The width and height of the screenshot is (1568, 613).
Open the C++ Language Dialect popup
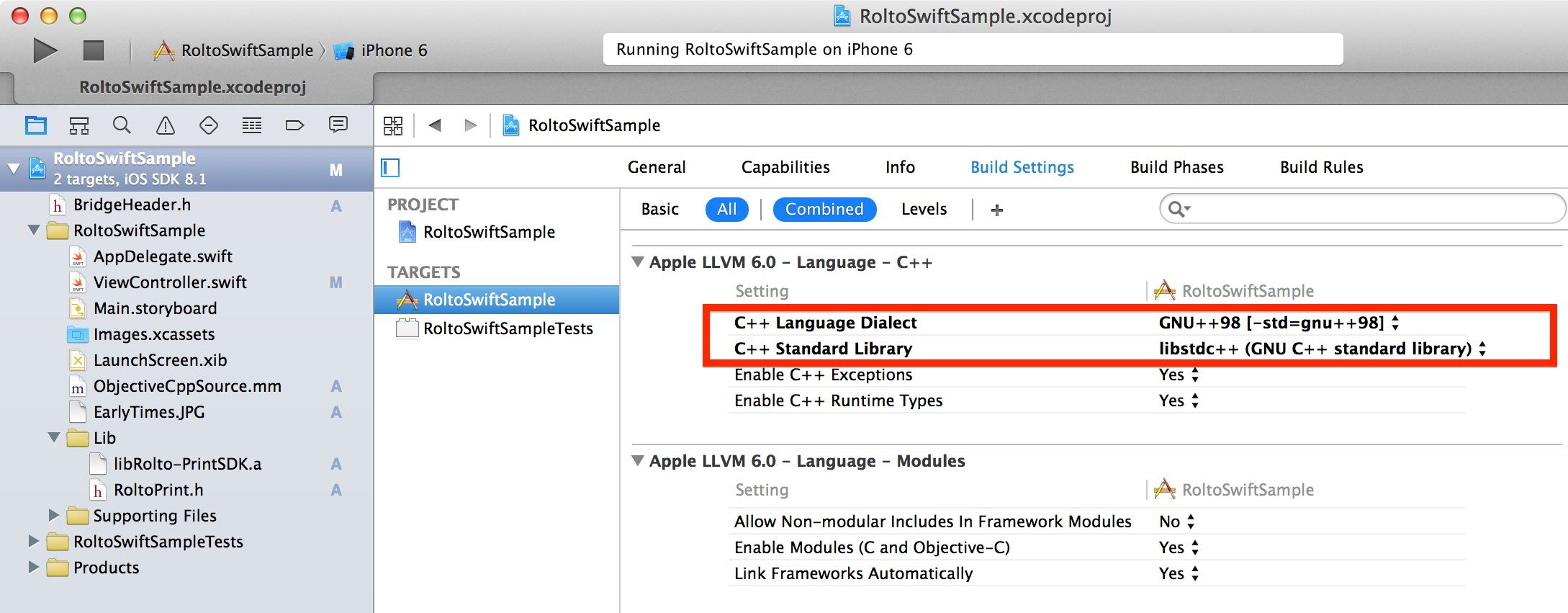(x=1279, y=323)
